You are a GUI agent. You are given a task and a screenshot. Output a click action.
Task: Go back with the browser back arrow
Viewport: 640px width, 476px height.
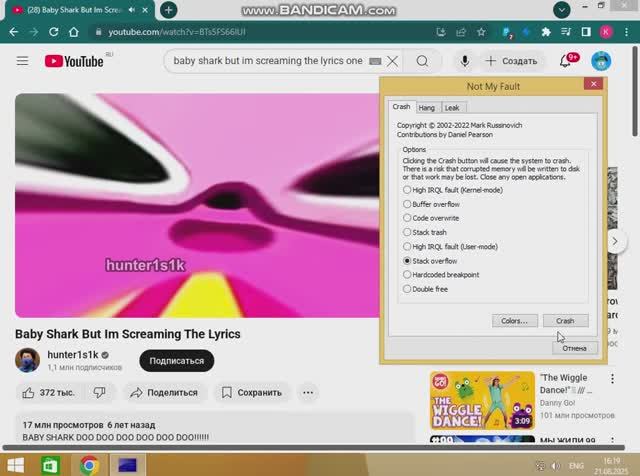[x=13, y=32]
